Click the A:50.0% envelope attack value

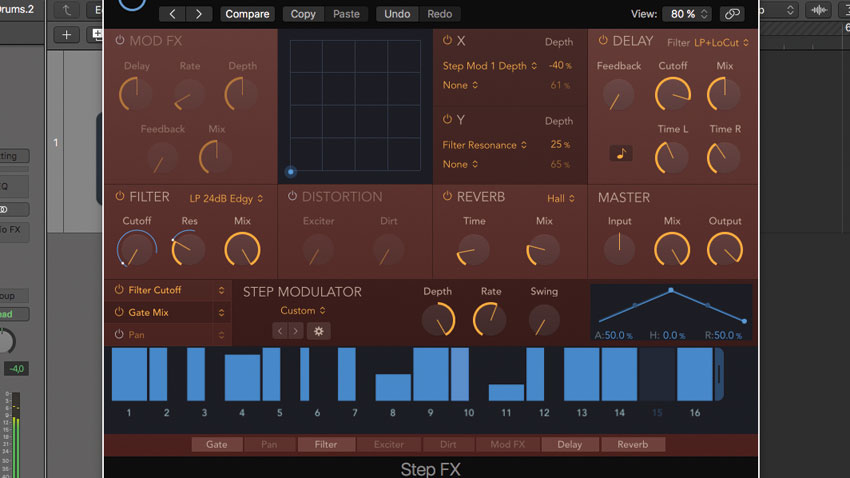(614, 335)
